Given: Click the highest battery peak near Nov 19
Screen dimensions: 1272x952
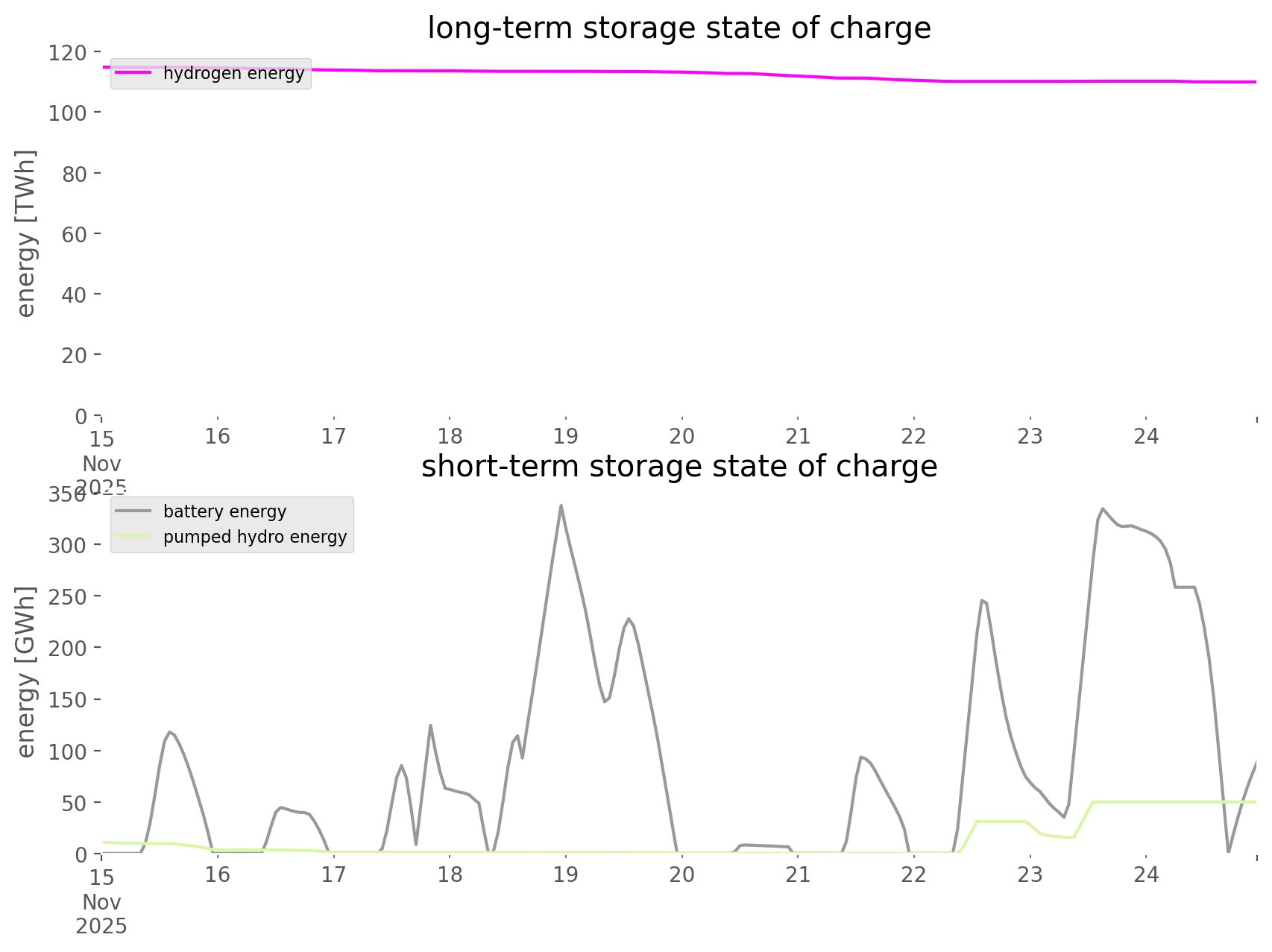Looking at the screenshot, I should coord(561,506).
